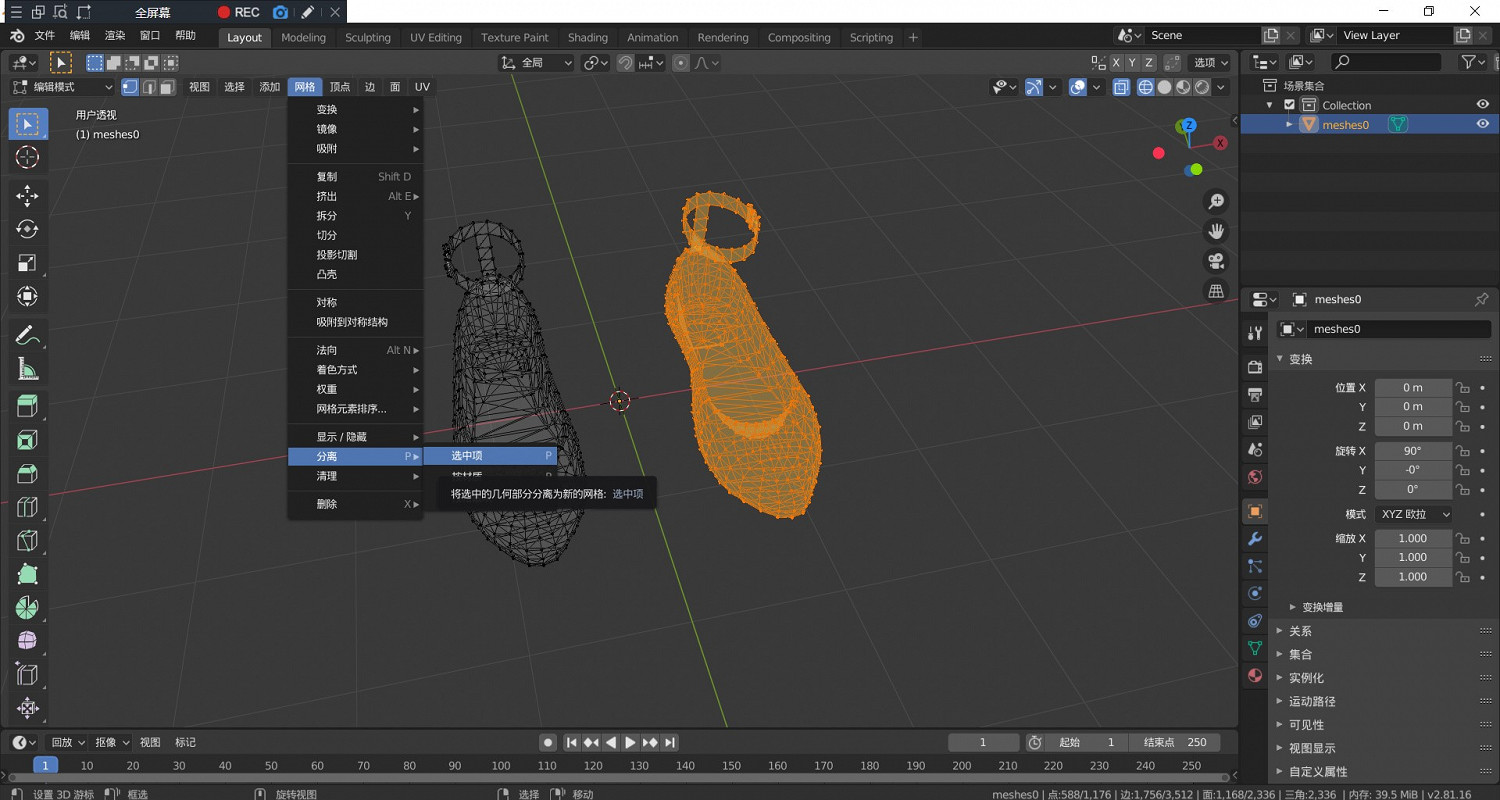Open the edit mode dropdown

point(63,87)
